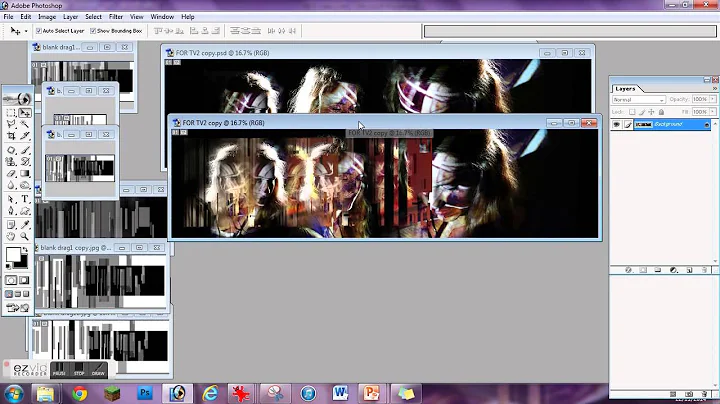The height and width of the screenshot is (404, 720).
Task: Select the Brush tool
Action: [25, 150]
